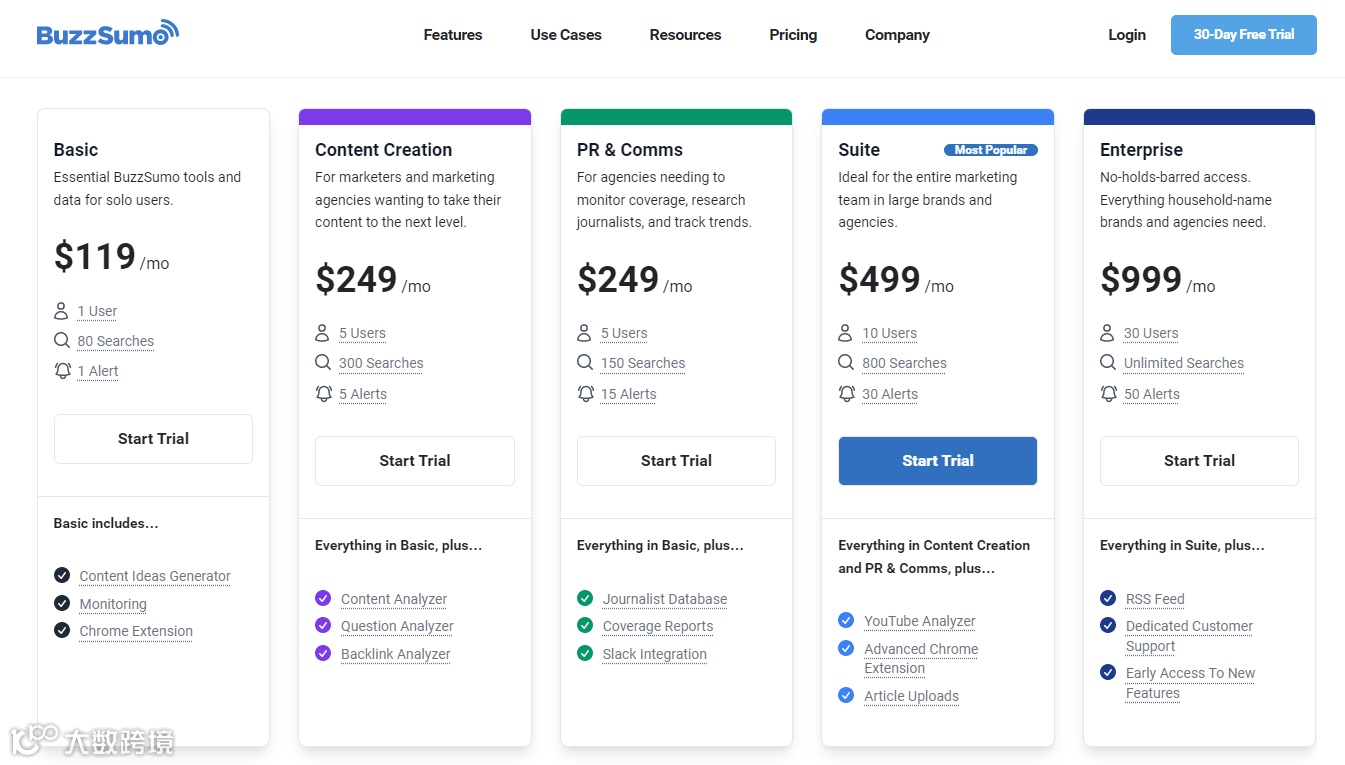Viewport: 1345px width, 765px height.
Task: Click checkmark next to YouTube Analyzer
Action: 846,620
